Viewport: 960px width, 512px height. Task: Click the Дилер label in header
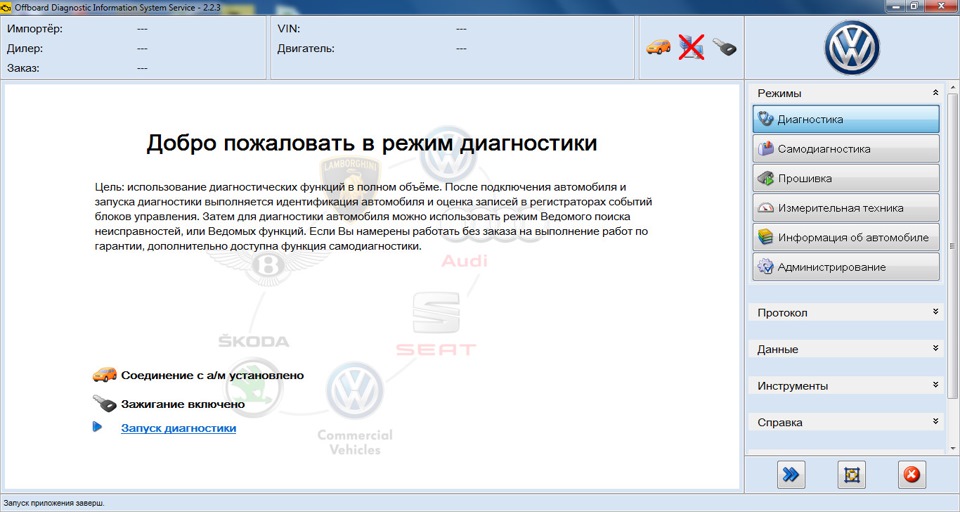[24, 48]
